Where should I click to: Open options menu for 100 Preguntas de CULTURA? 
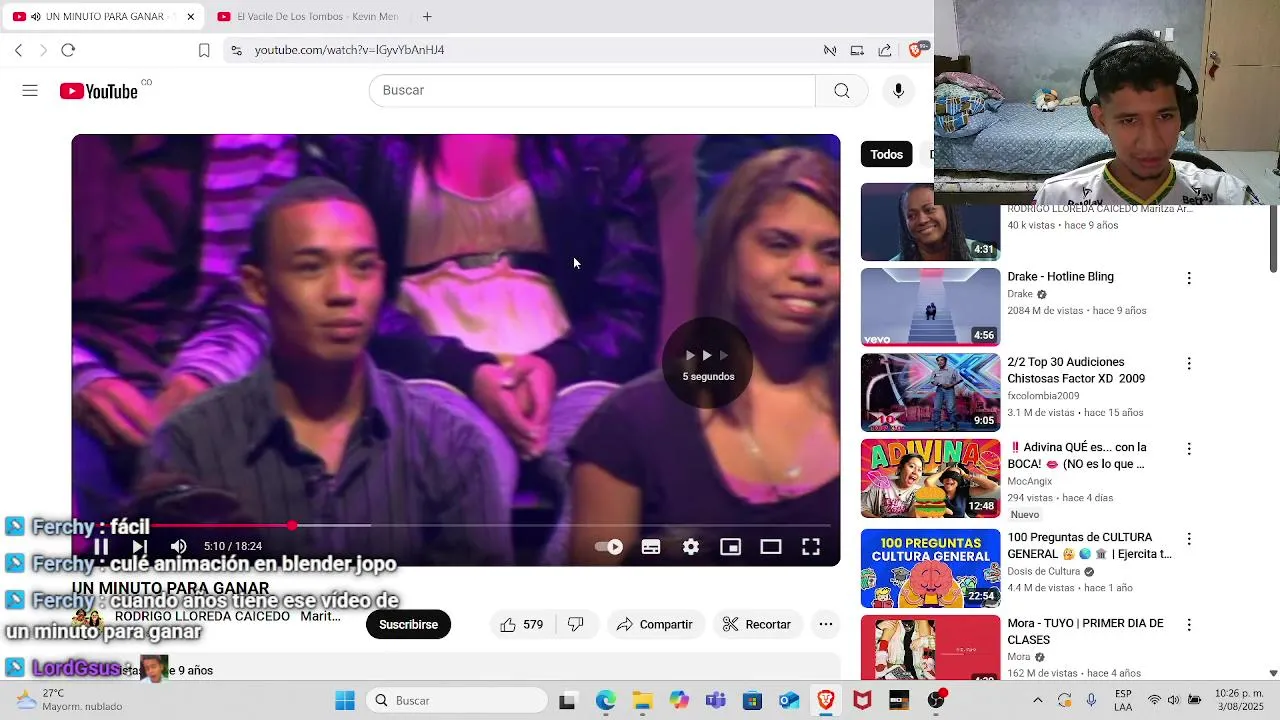1189,539
